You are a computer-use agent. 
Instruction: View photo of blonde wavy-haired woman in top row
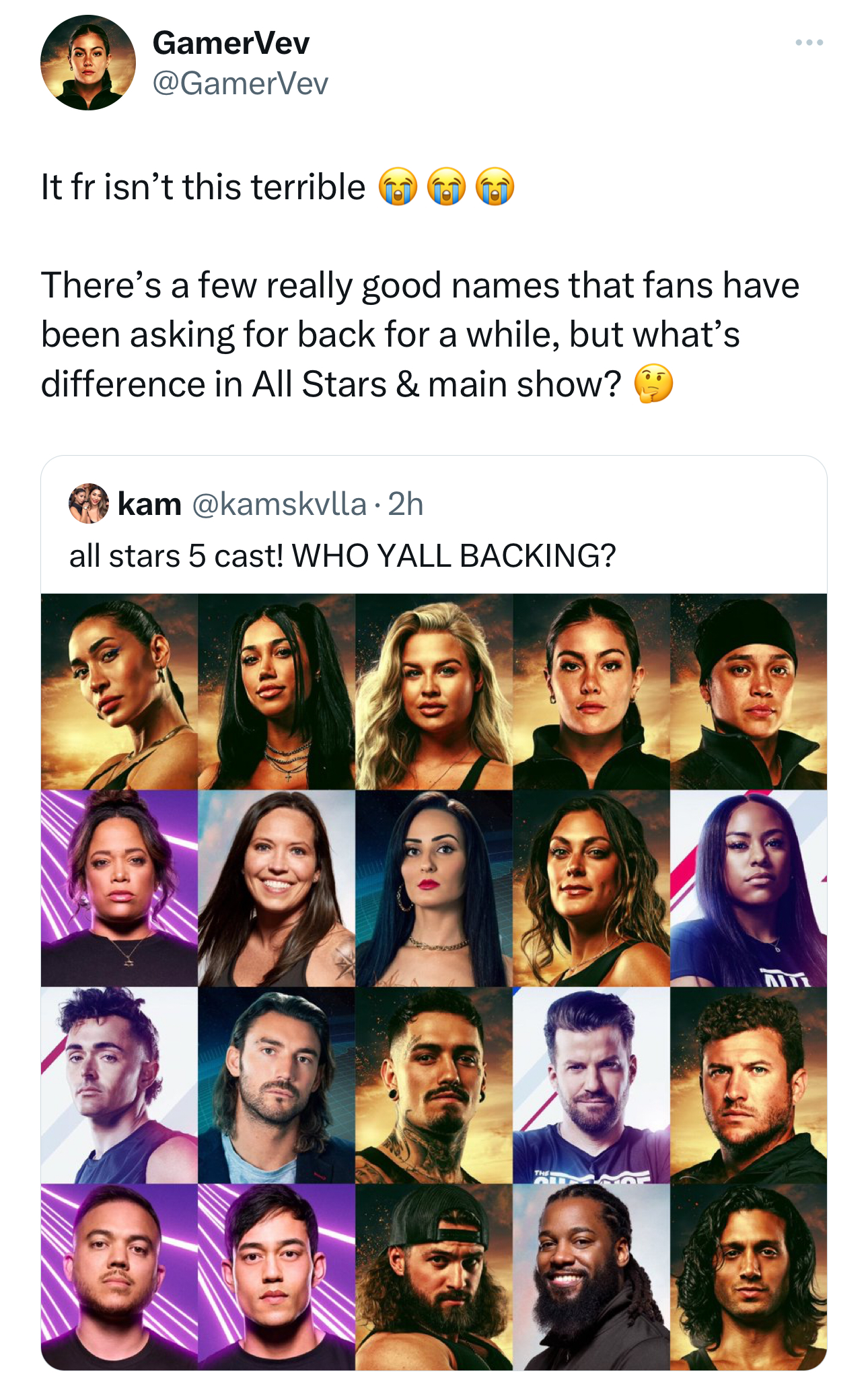(x=434, y=691)
